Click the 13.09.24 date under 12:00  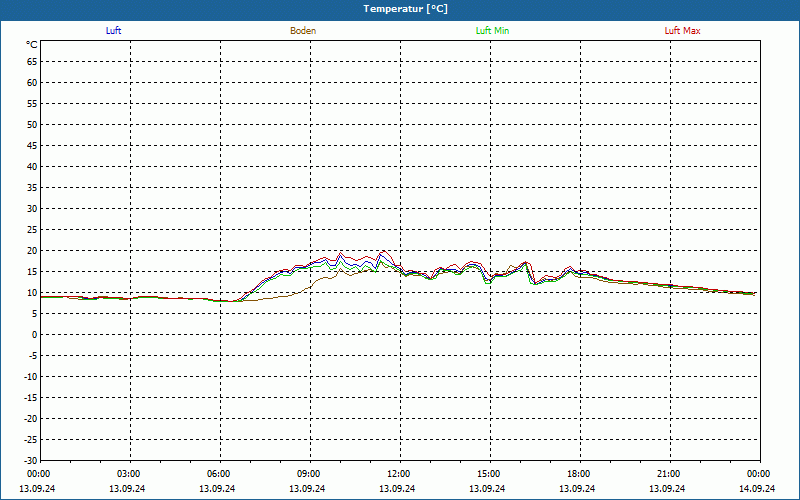(x=397, y=488)
